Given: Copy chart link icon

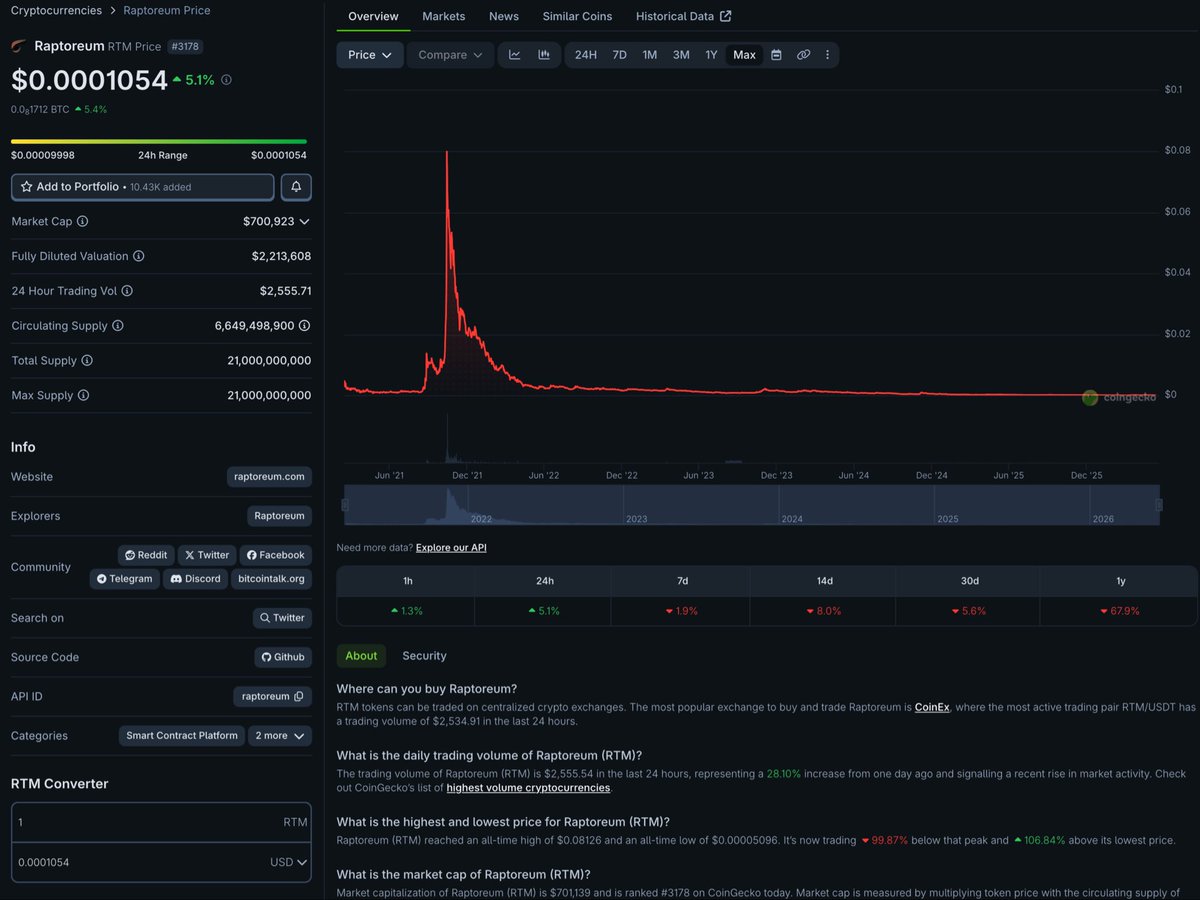Looking at the screenshot, I should pos(803,55).
